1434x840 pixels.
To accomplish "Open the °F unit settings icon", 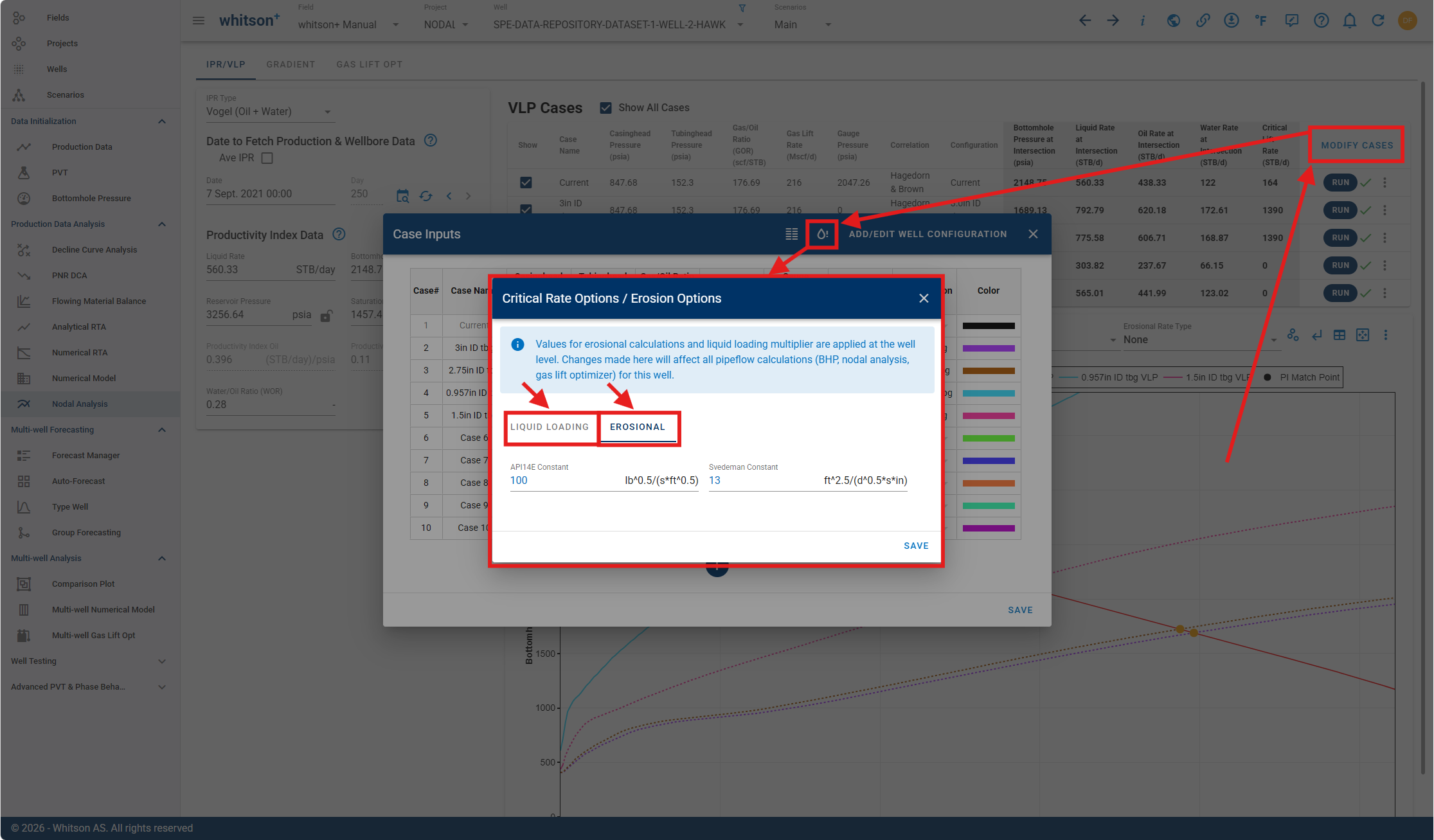I will [1261, 21].
